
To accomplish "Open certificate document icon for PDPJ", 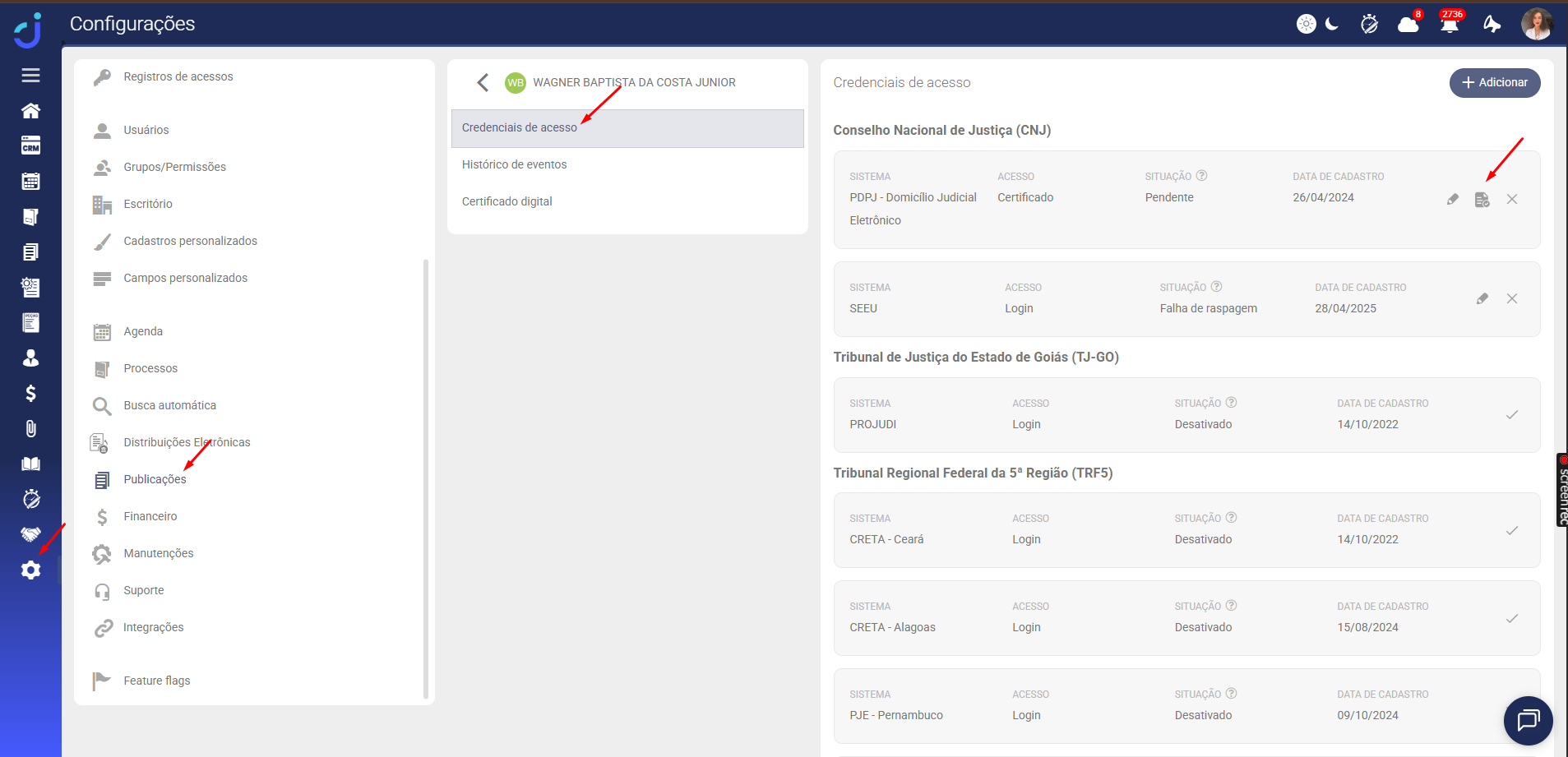I will pyautogui.click(x=1482, y=200).
